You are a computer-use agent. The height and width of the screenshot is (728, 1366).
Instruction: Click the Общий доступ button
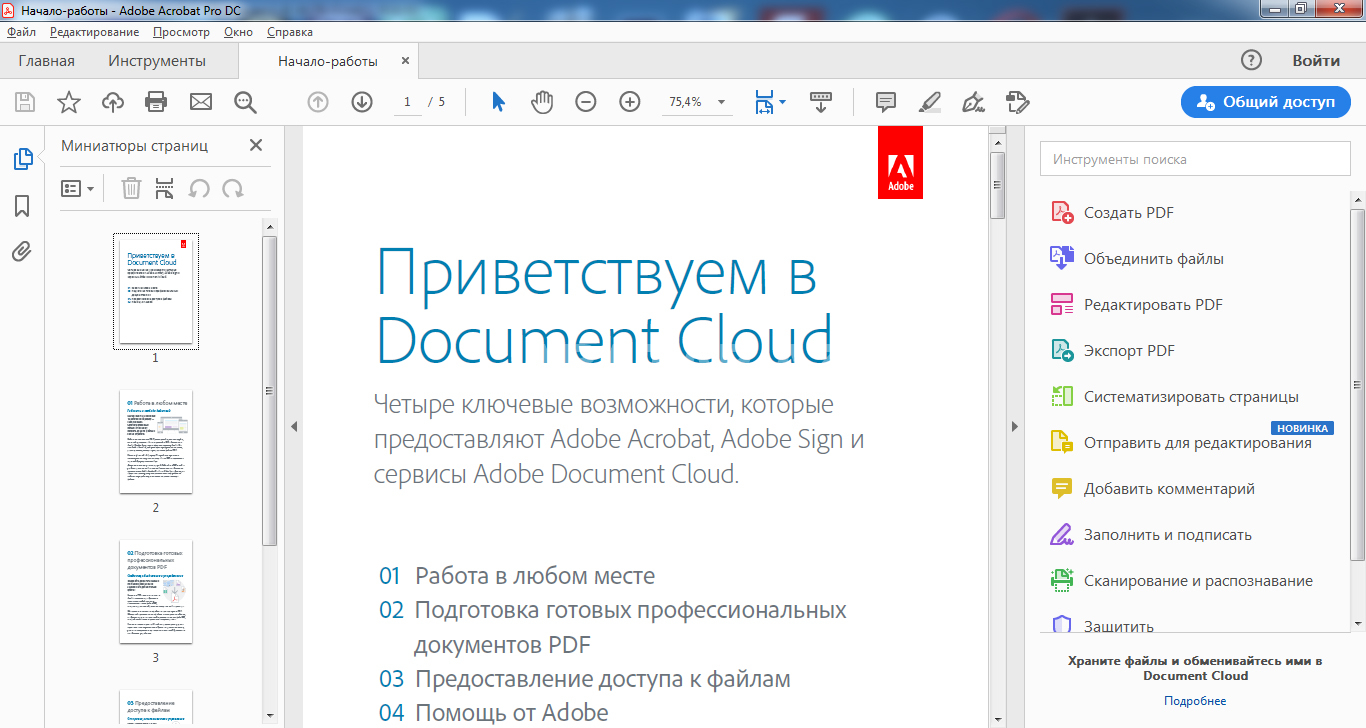pos(1265,101)
